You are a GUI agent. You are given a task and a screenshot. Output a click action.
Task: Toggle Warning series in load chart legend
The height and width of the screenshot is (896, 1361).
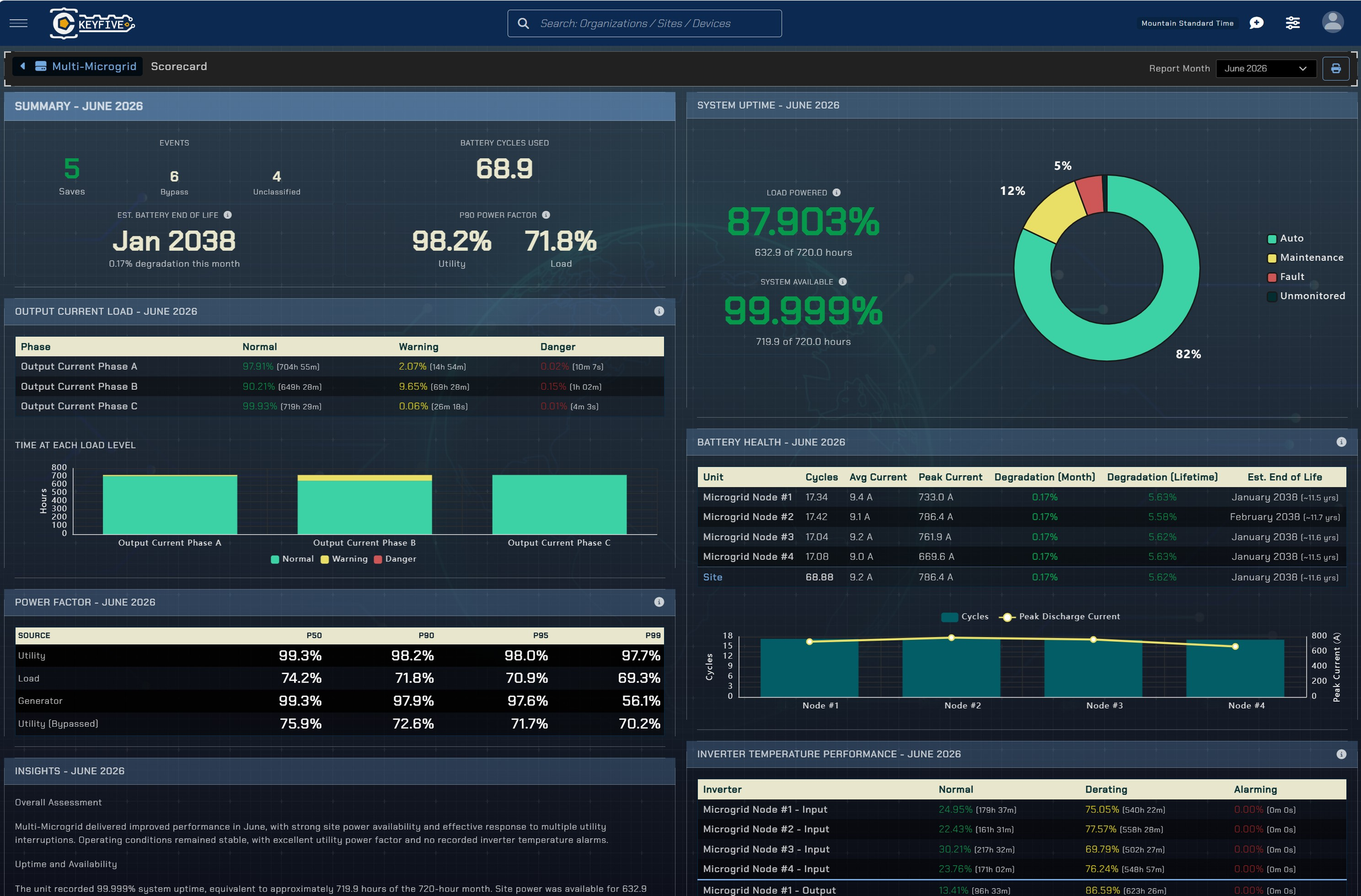[344, 559]
